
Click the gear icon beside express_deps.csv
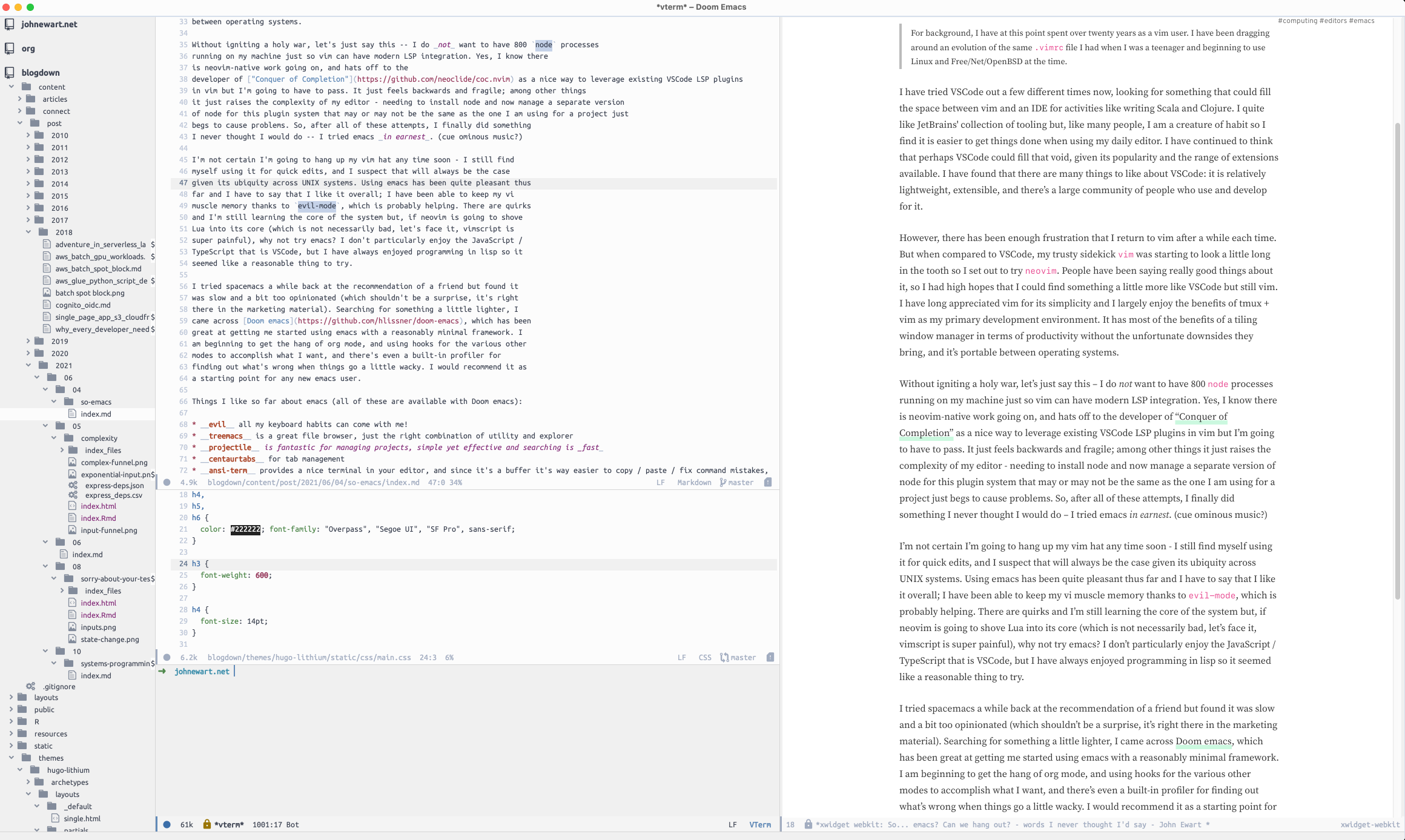(x=73, y=495)
